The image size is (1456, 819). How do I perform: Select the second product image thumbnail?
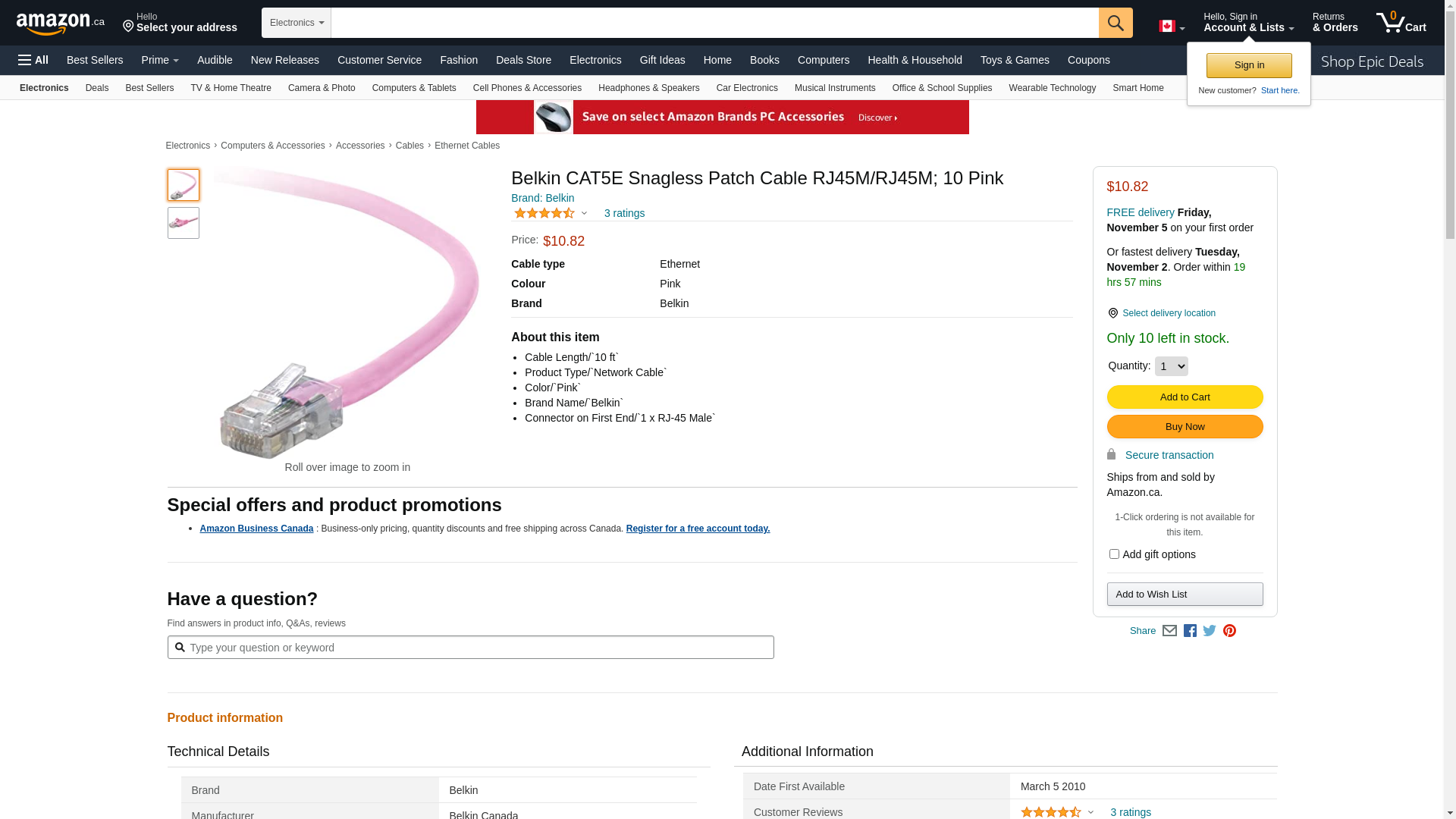tap(184, 223)
